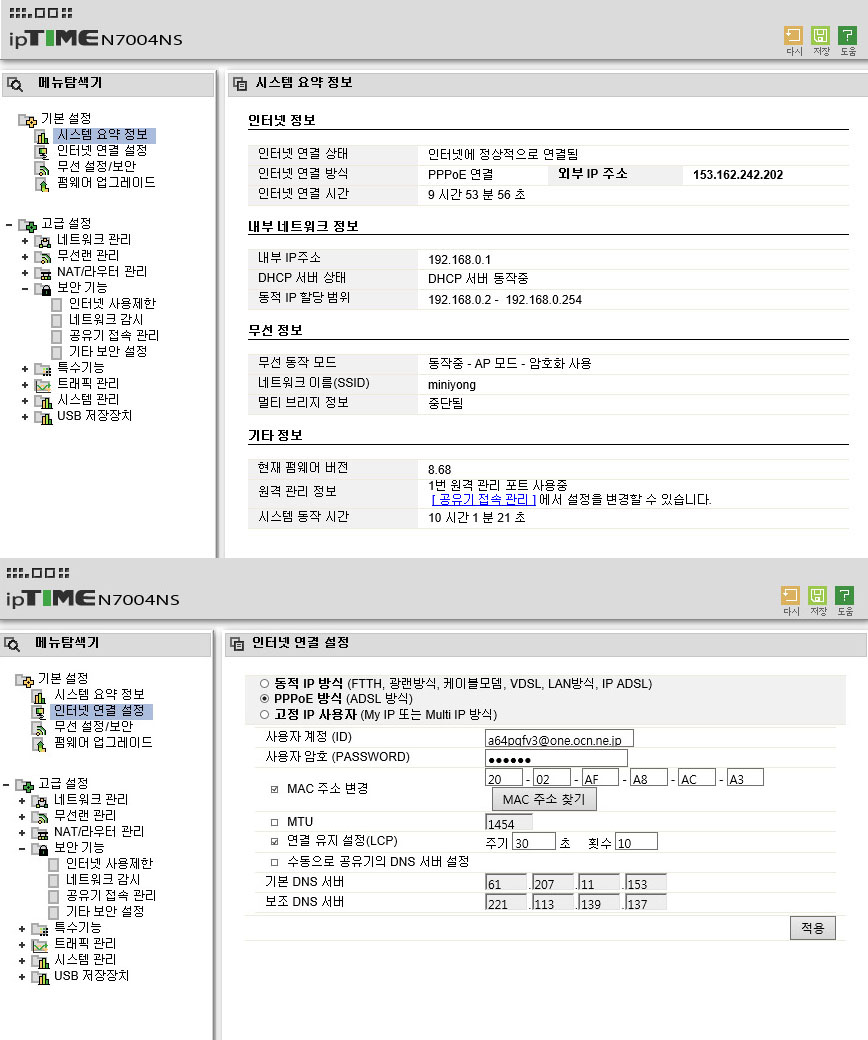Follow the 공유기 접속 관리 link
The width and height of the screenshot is (868, 1040).
pos(483,499)
